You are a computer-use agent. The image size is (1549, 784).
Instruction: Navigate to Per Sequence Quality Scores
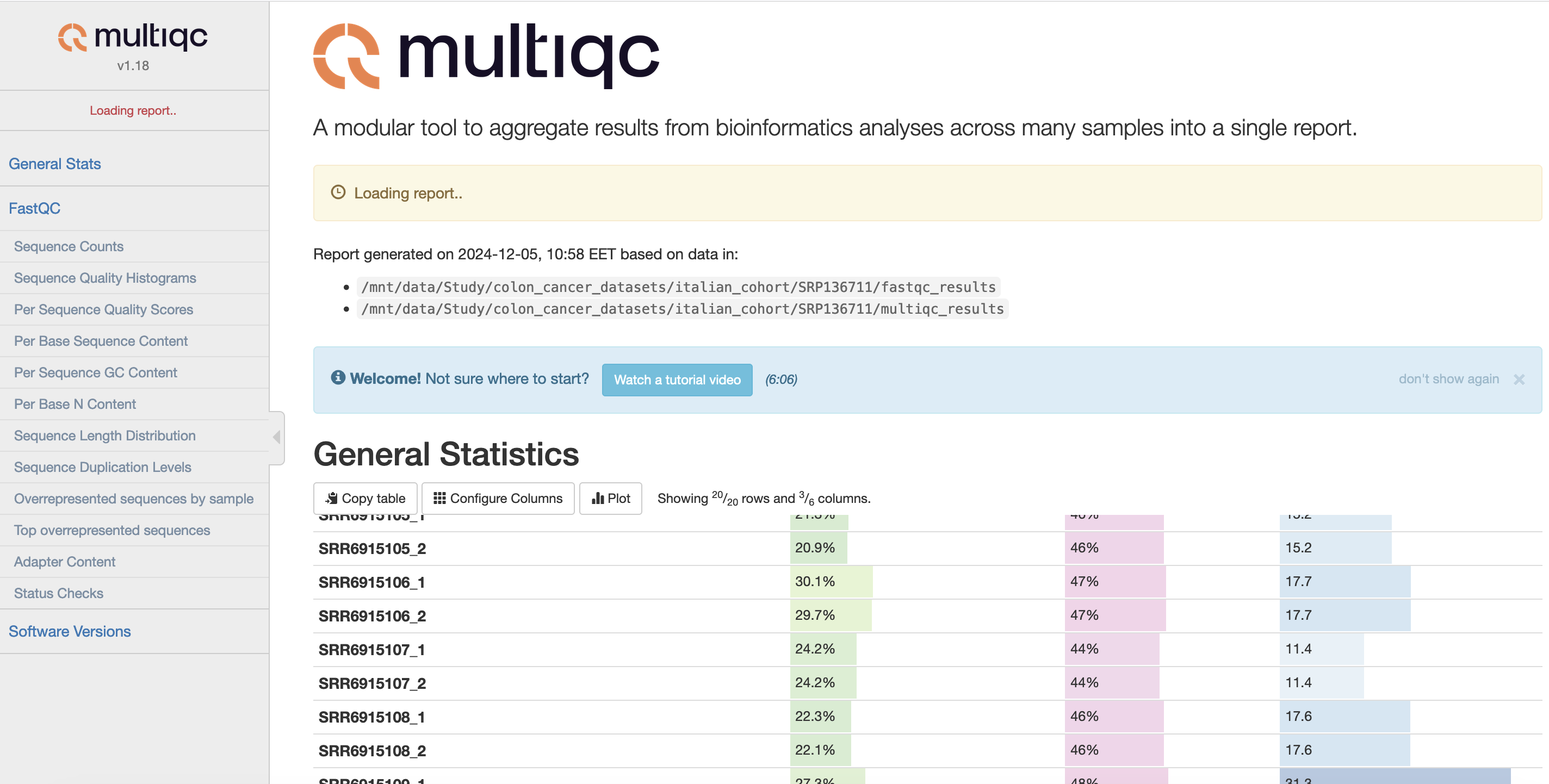tap(103, 310)
